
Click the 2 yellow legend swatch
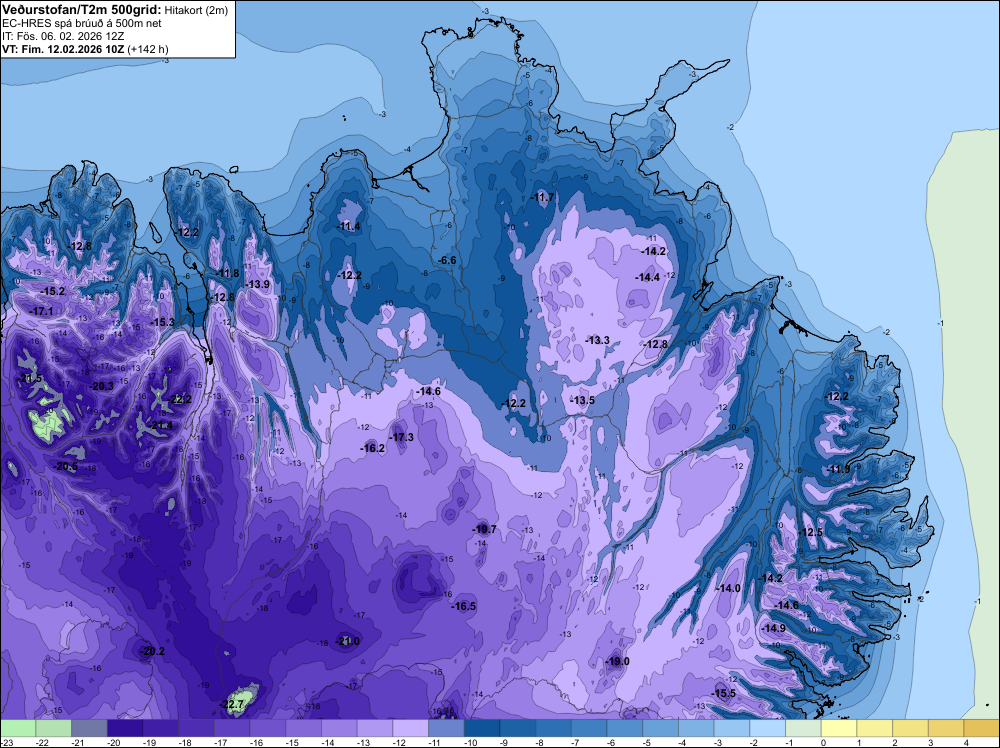(911, 728)
